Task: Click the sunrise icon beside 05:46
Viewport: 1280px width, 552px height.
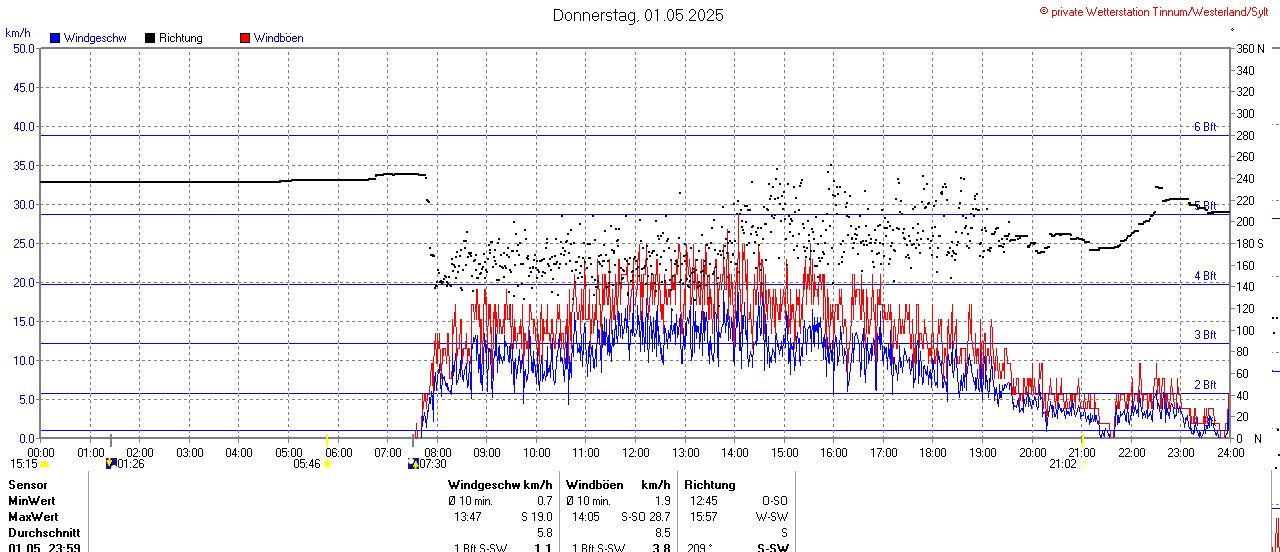Action: [x=326, y=464]
